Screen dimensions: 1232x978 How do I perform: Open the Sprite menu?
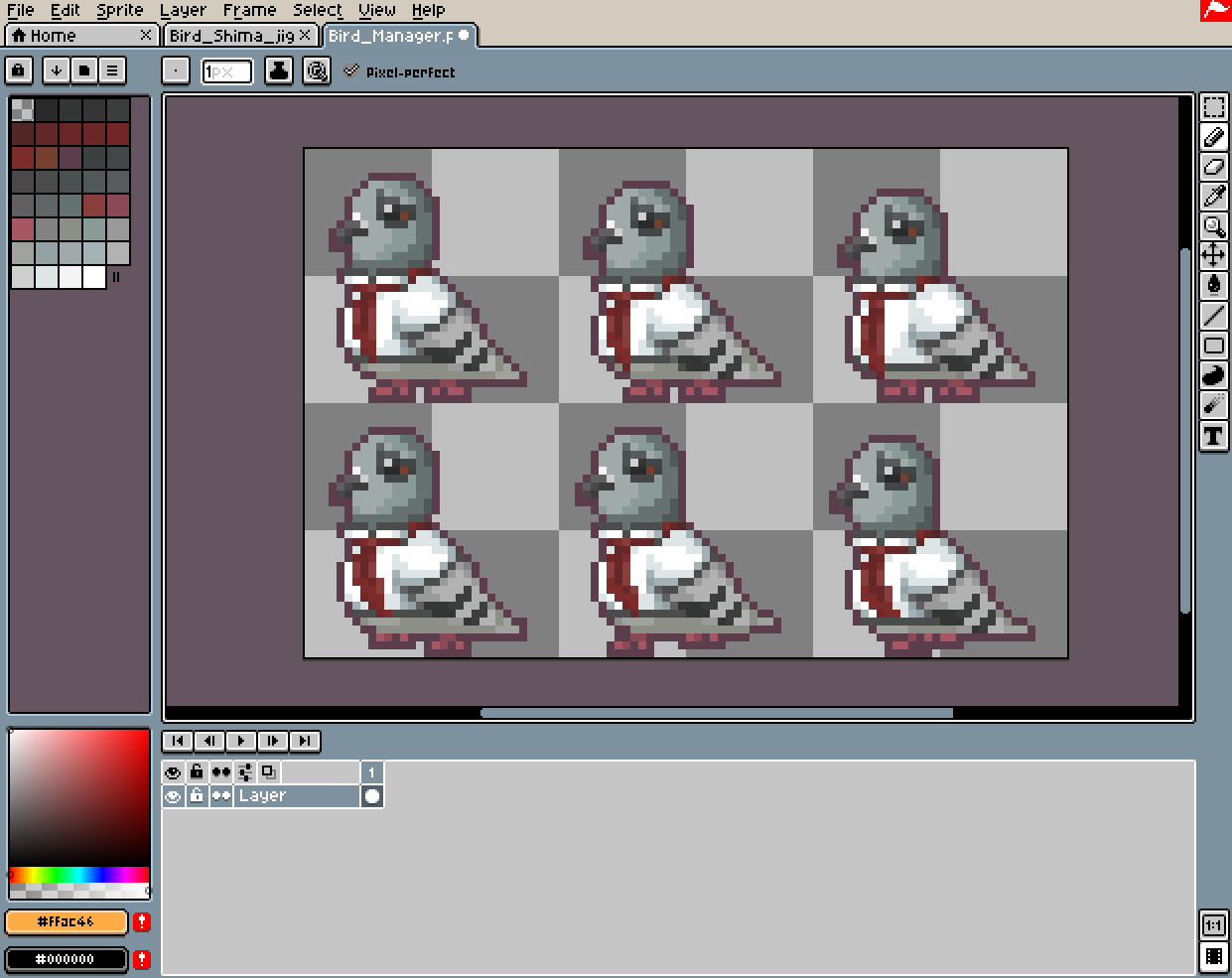pos(119,11)
